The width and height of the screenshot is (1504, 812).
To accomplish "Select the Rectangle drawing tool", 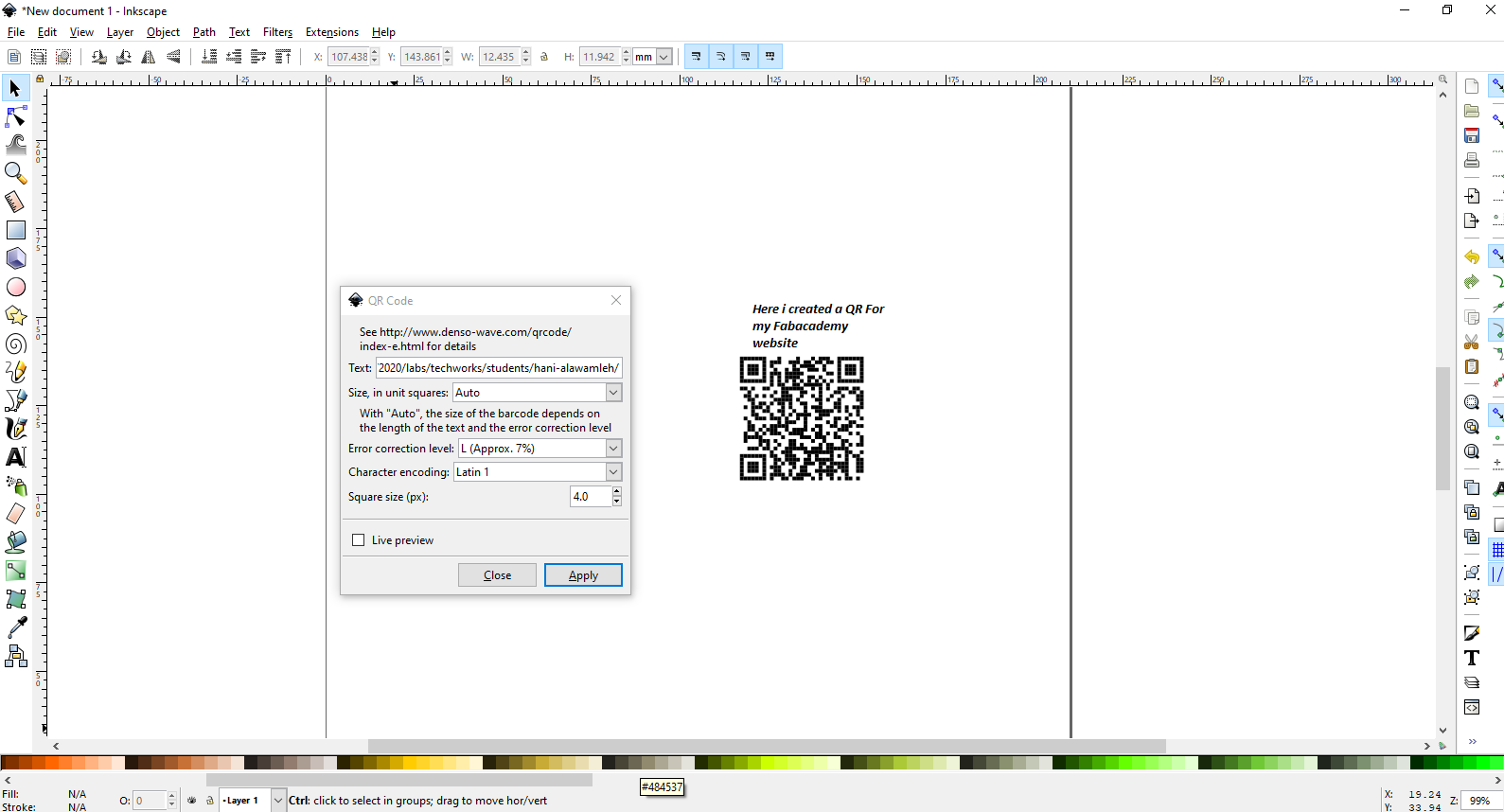I will [x=15, y=230].
